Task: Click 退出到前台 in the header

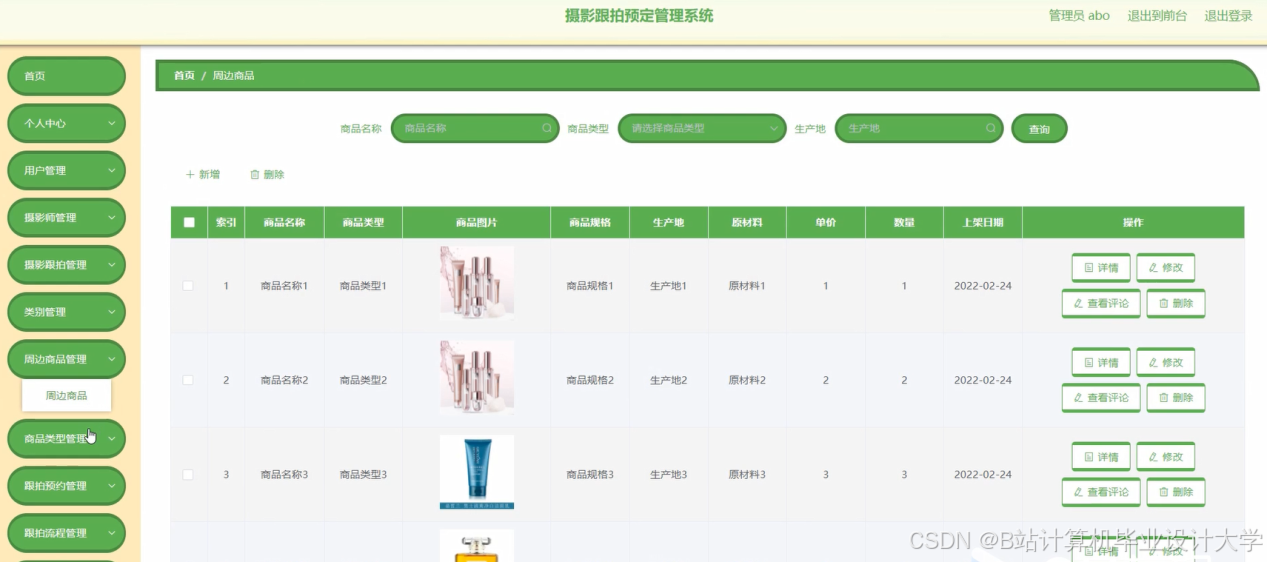Action: [1157, 16]
